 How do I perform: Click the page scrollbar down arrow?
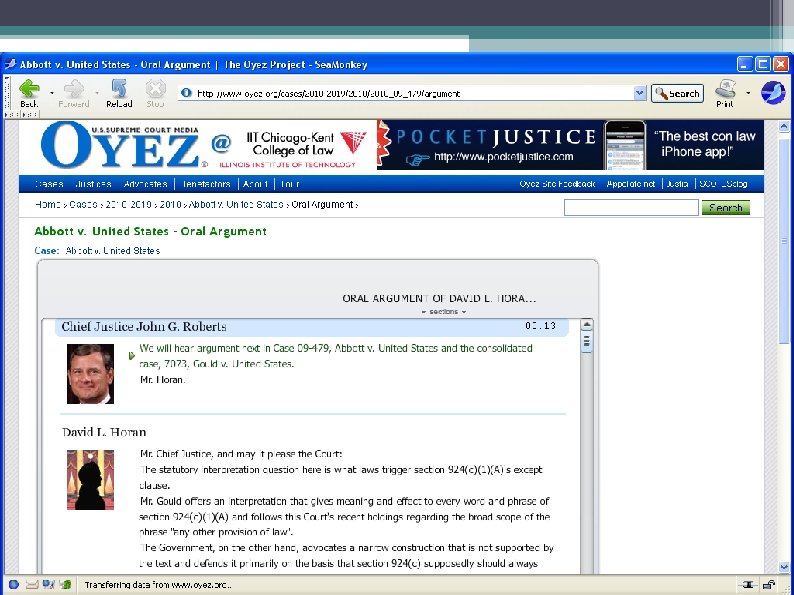click(x=784, y=567)
